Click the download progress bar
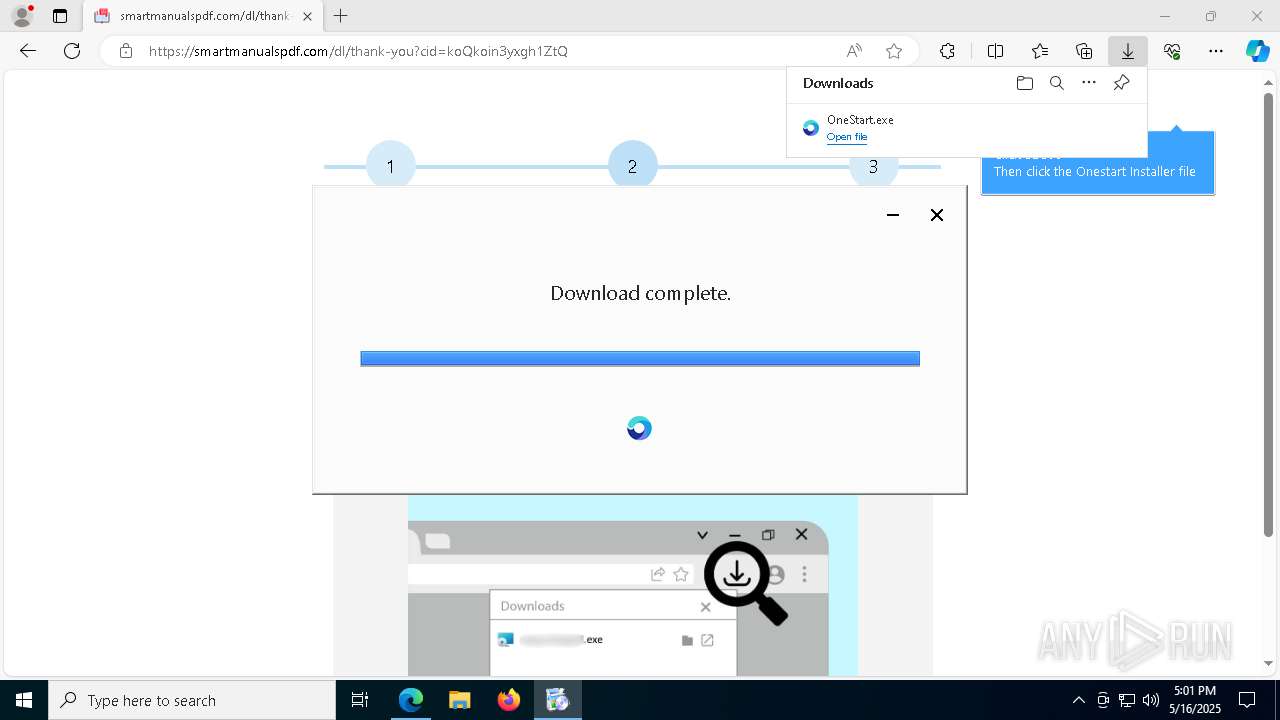 click(x=640, y=359)
